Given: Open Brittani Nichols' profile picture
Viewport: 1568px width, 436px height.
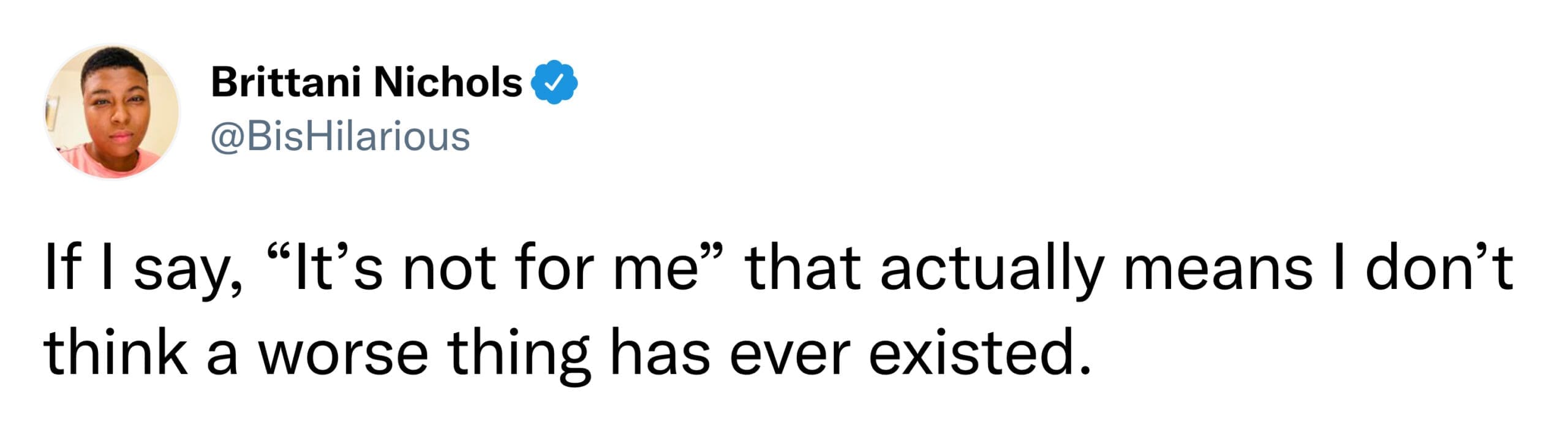Looking at the screenshot, I should (x=113, y=112).
